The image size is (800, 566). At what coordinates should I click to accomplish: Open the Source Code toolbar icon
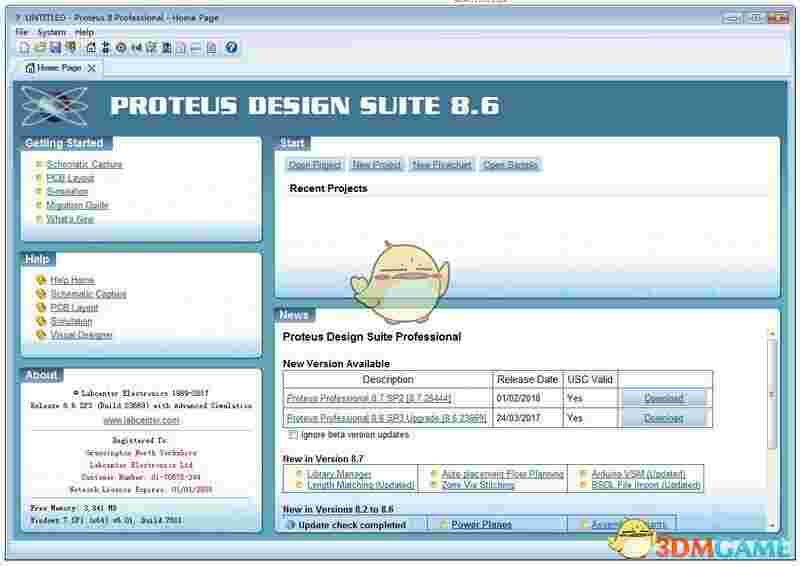[x=196, y=47]
